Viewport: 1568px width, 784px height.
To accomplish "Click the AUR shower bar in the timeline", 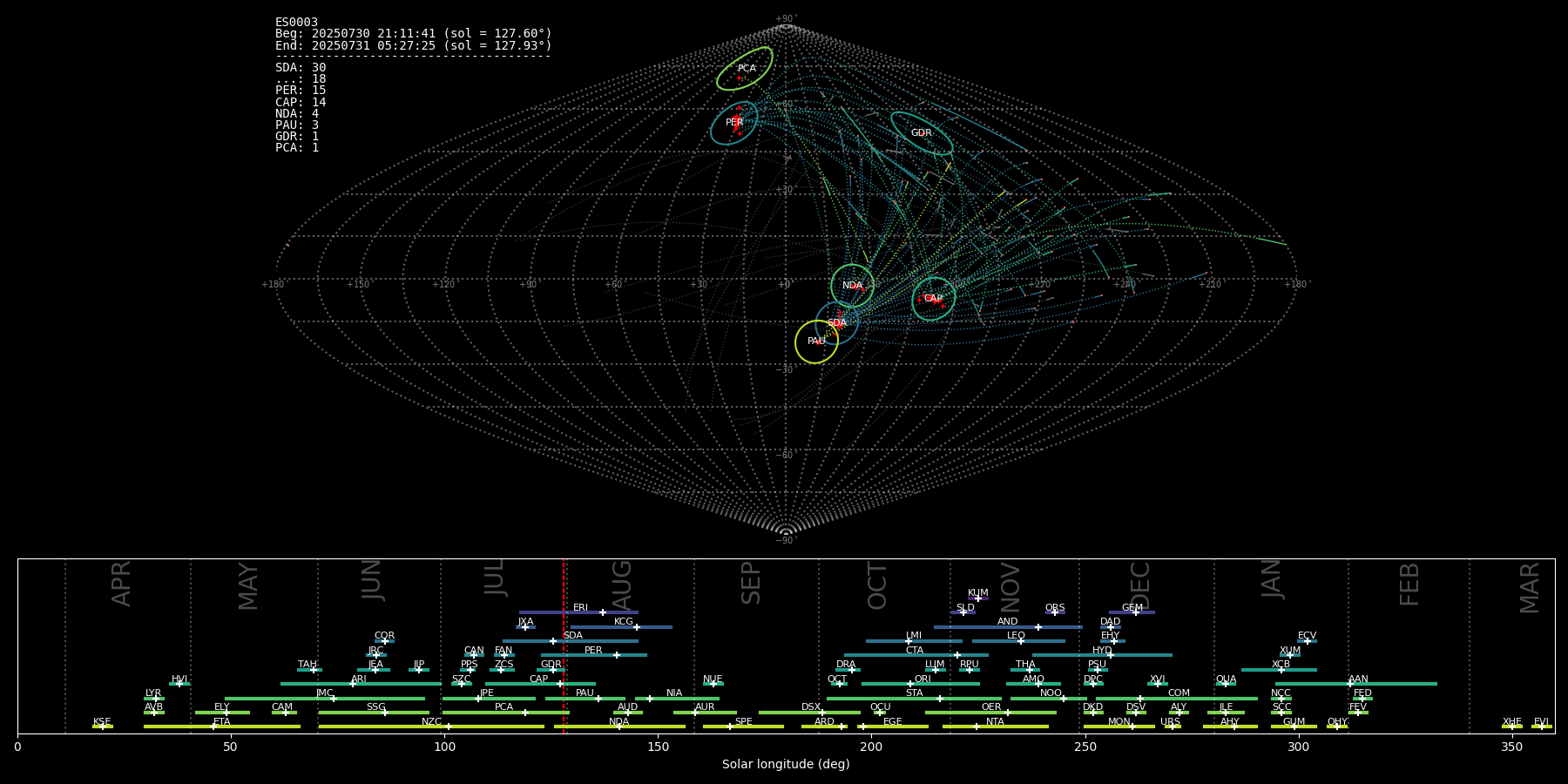I will point(705,713).
